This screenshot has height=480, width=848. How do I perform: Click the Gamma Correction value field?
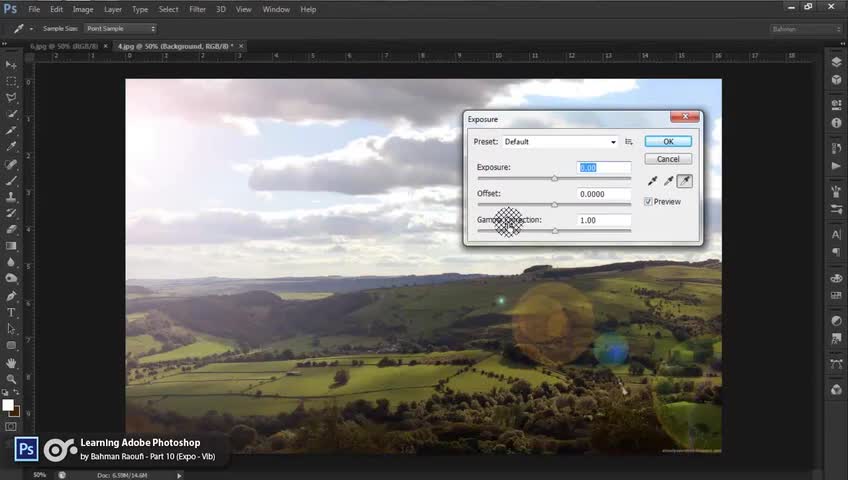pyautogui.click(x=604, y=220)
